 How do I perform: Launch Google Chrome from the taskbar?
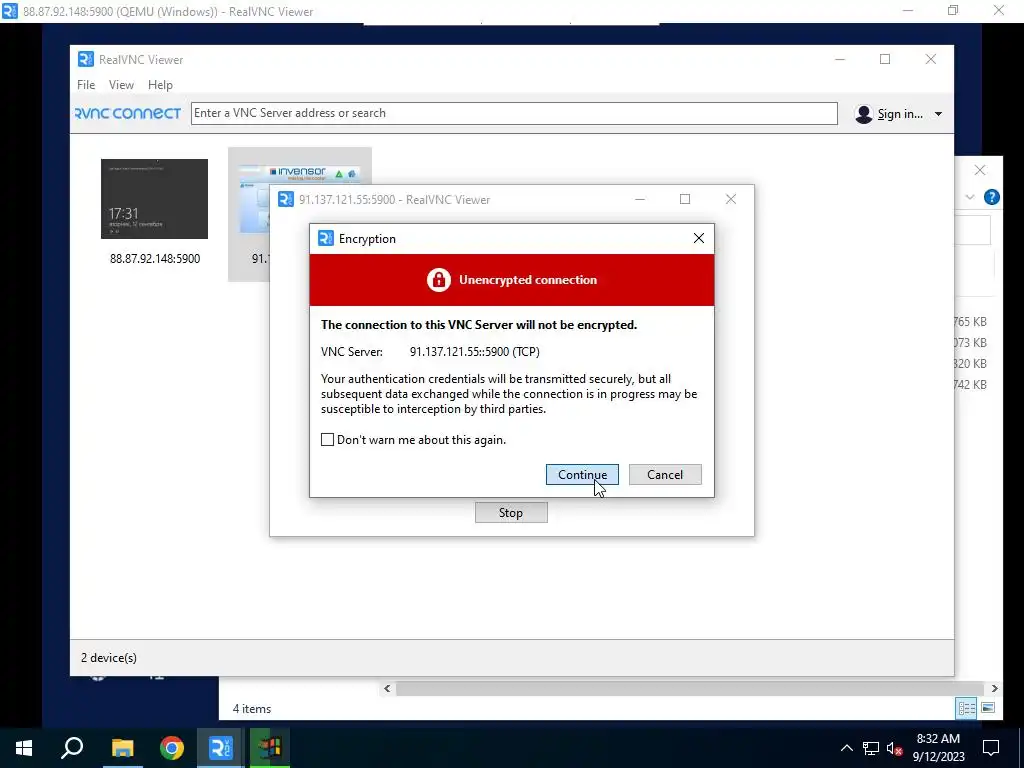point(172,748)
